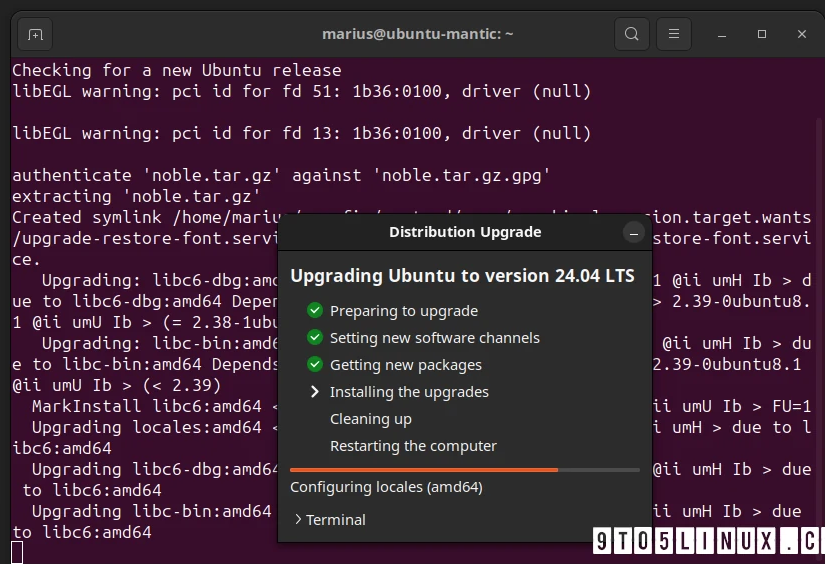Click the libEGL warning line for fd 51
Screen dimensions: 825x564
(x=301, y=92)
